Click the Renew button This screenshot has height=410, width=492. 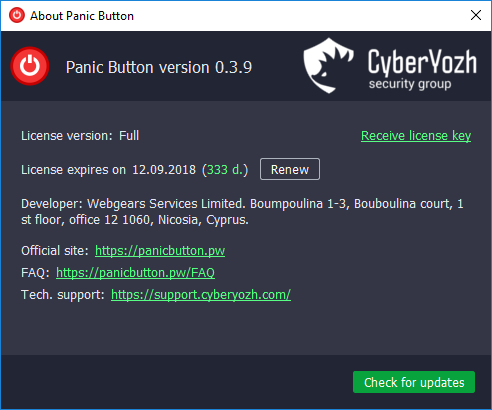point(290,169)
